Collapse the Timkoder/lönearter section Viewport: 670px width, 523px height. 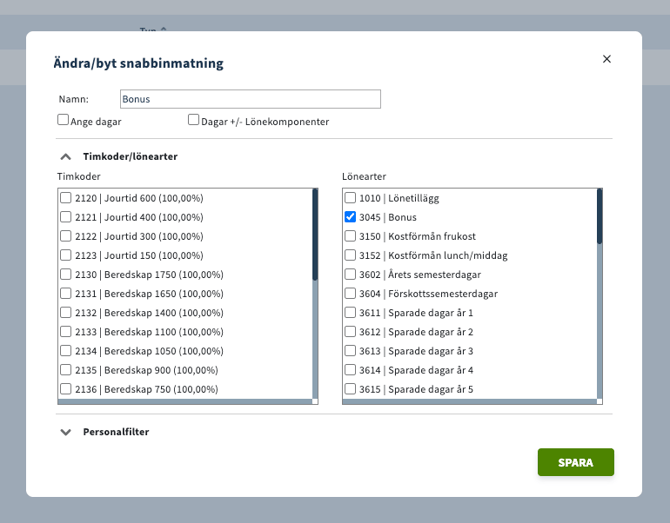coord(66,157)
